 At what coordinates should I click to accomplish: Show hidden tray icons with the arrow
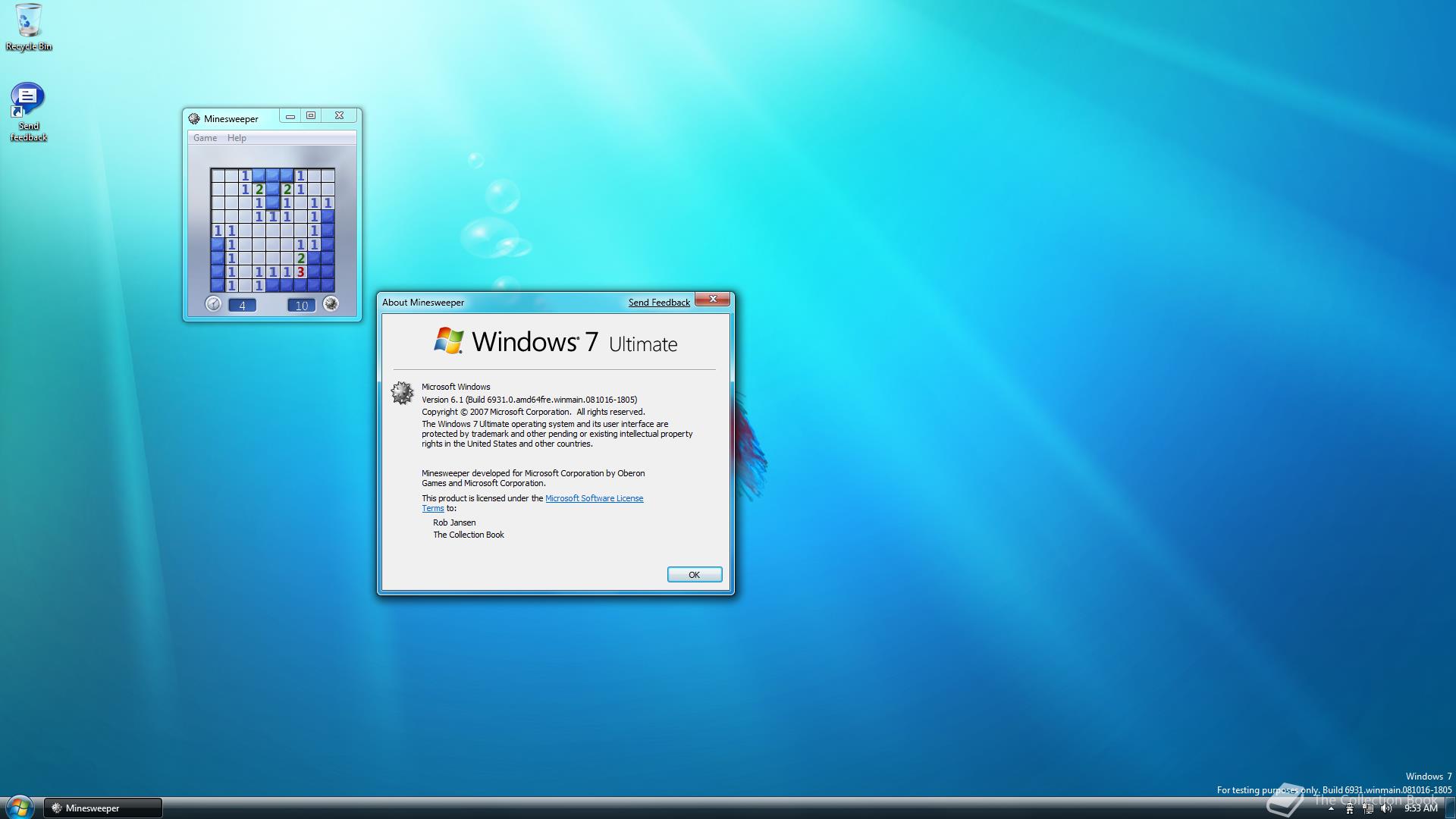point(1331,809)
